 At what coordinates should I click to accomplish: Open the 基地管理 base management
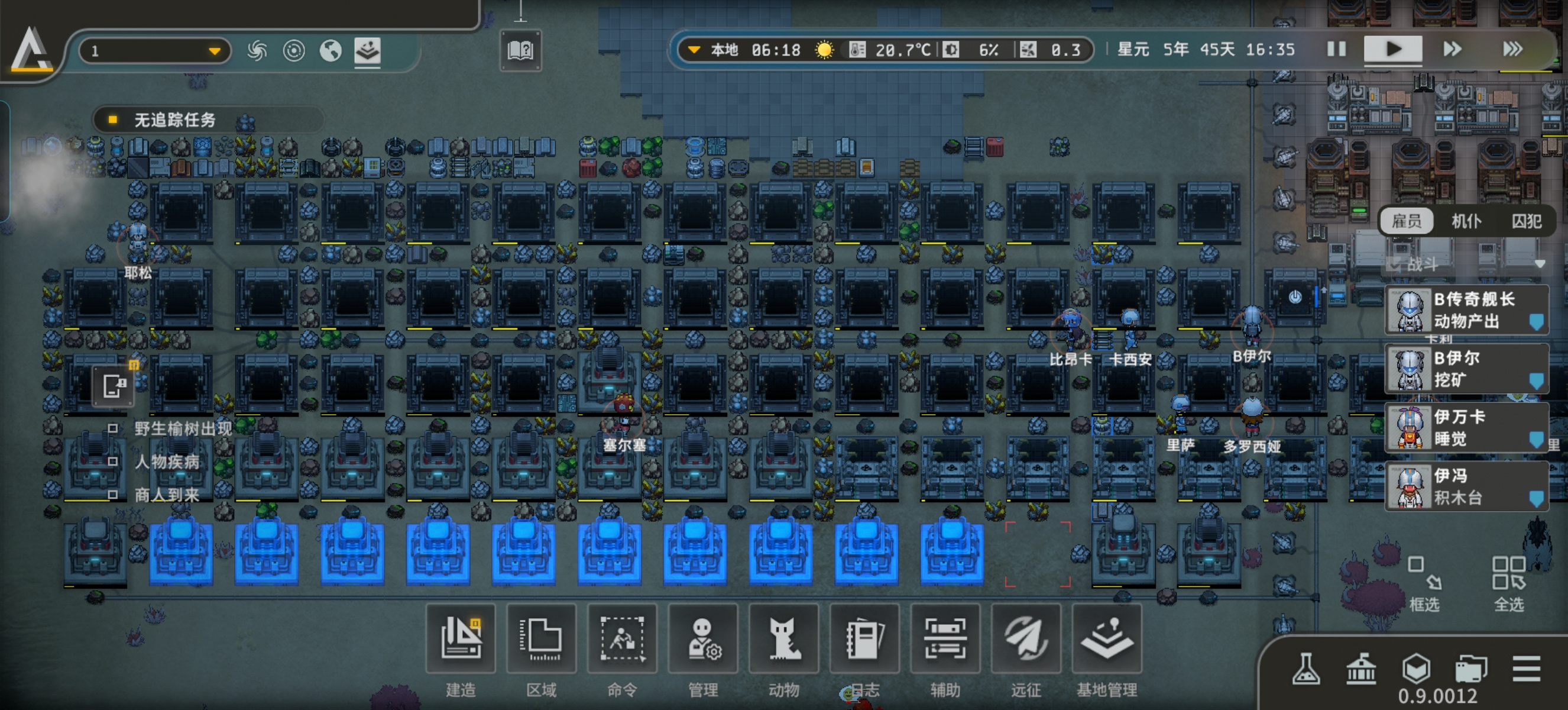coord(1107,638)
